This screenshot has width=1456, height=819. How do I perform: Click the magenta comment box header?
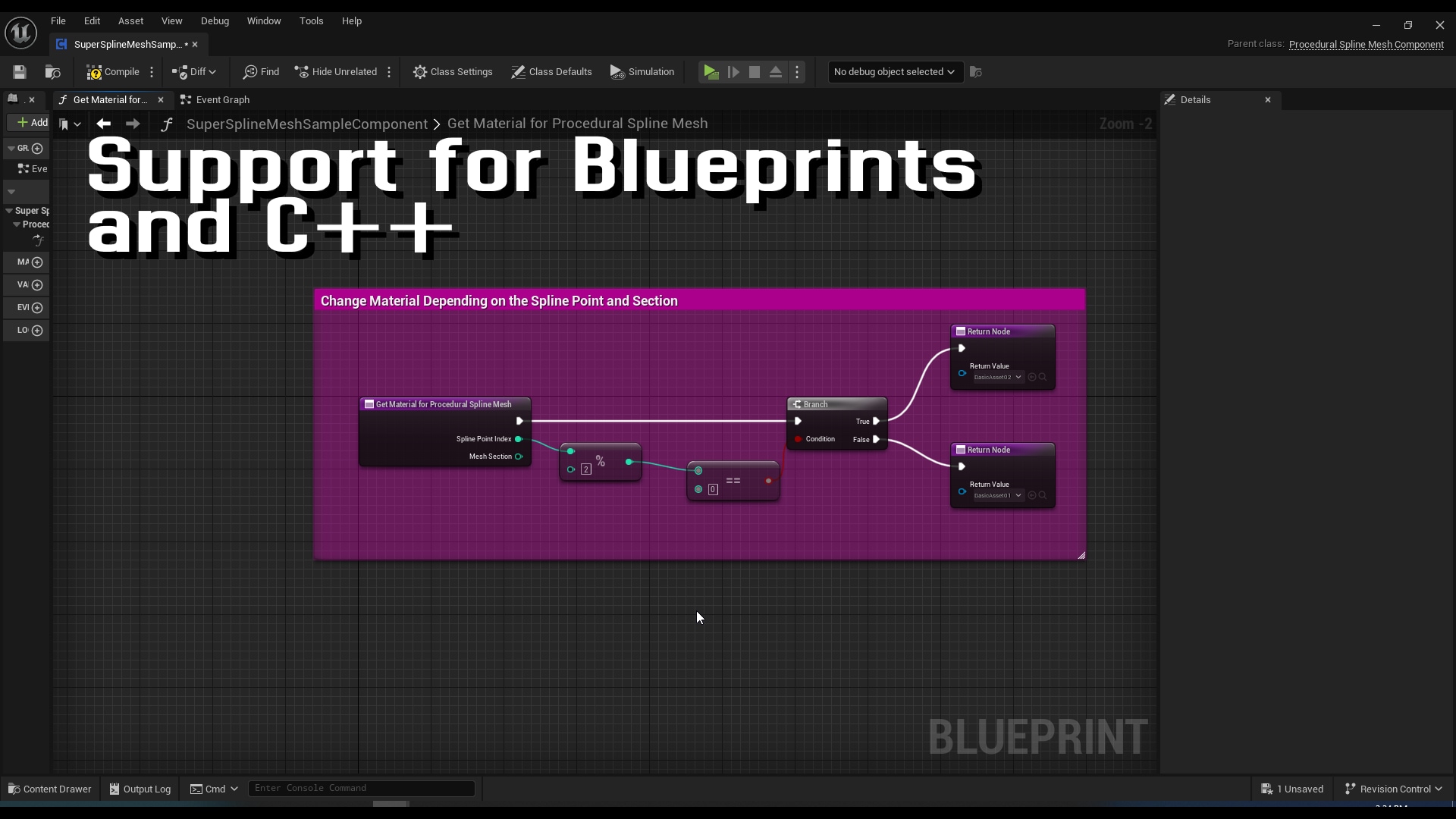pos(698,301)
